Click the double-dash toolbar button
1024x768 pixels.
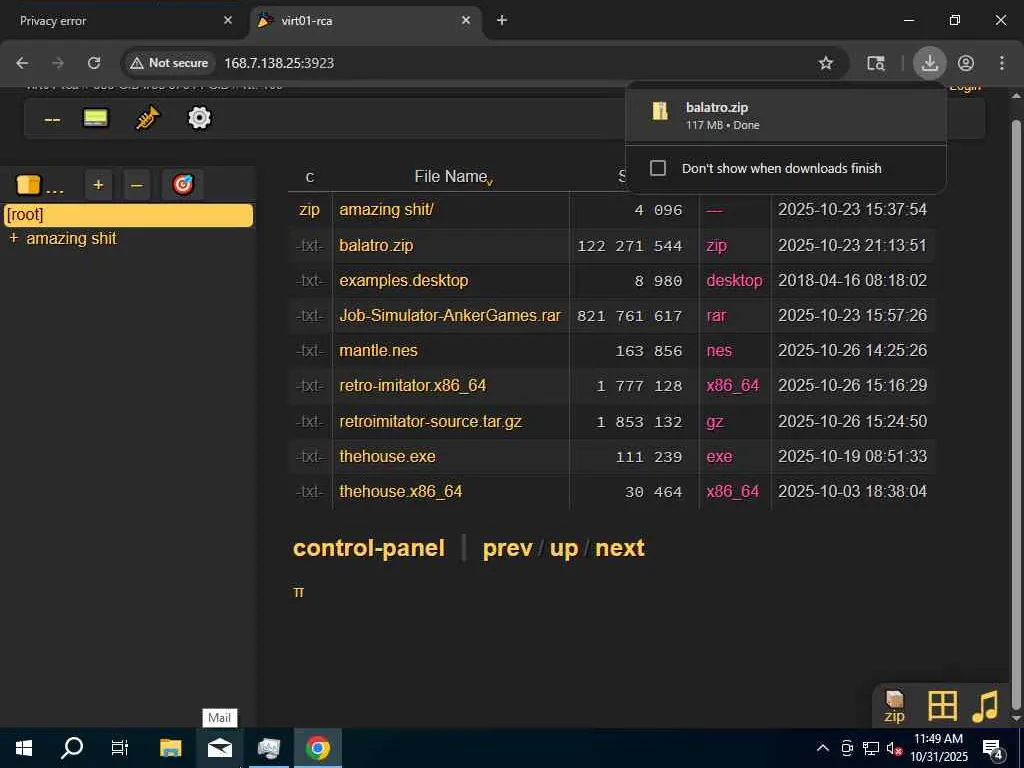(52, 120)
